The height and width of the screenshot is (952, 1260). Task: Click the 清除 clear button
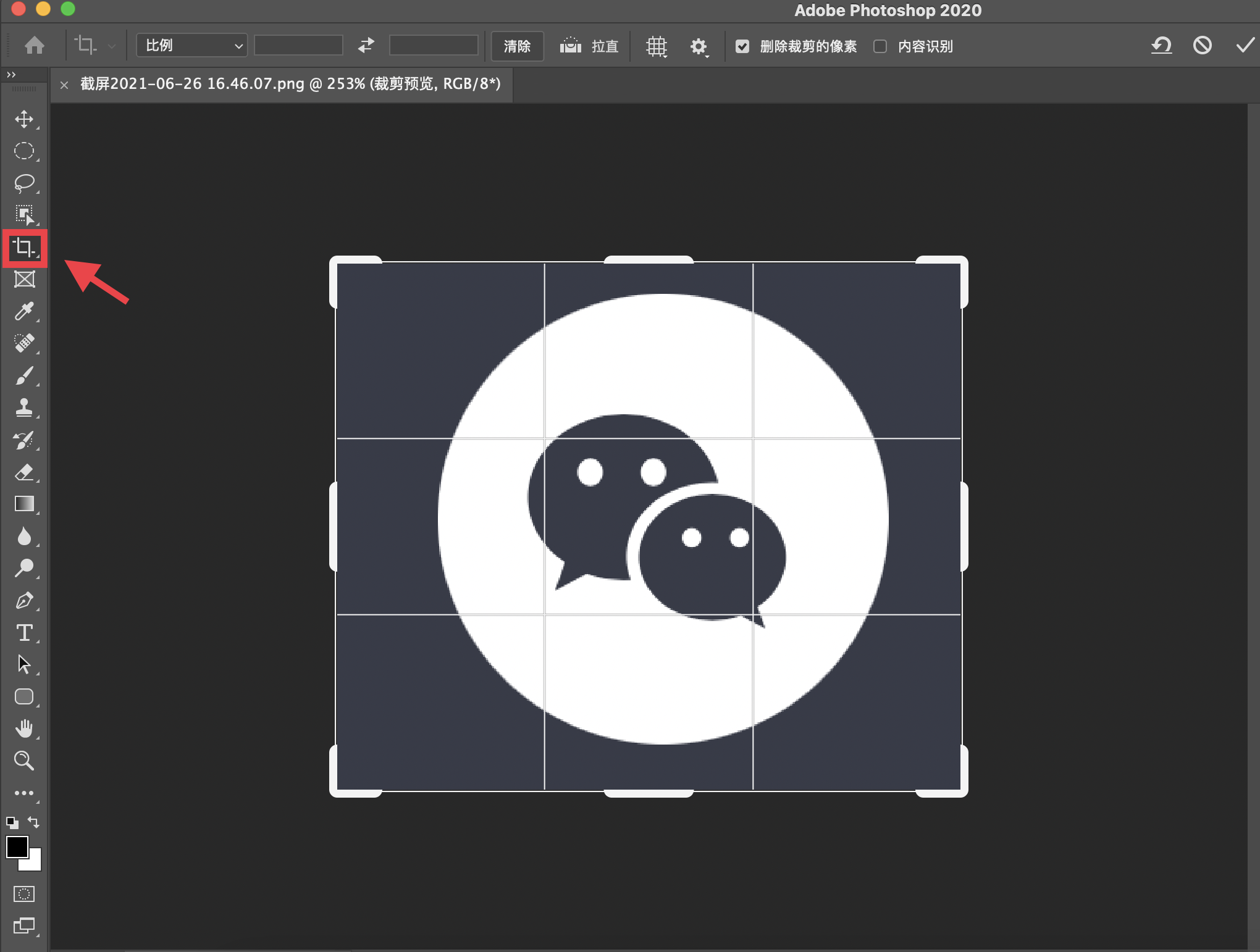pos(518,46)
